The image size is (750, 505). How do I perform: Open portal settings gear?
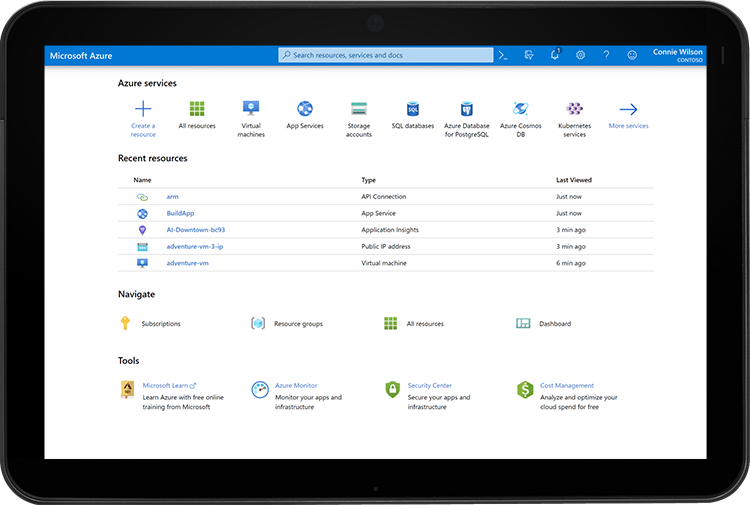580,55
